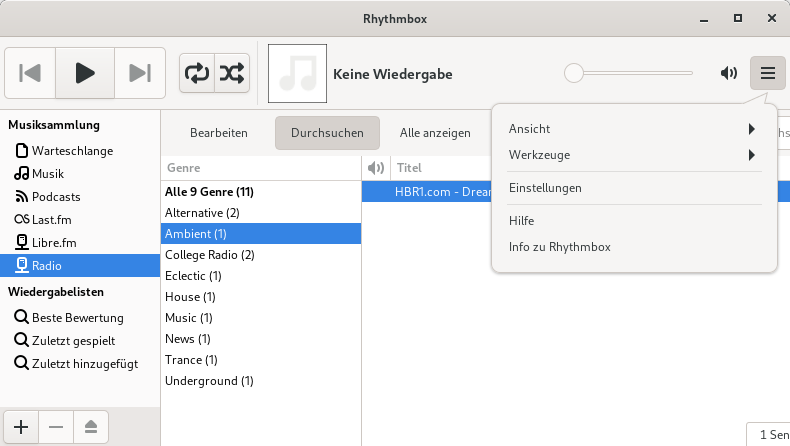The height and width of the screenshot is (446, 790).
Task: Click the Genre column header
Action: pos(261,168)
